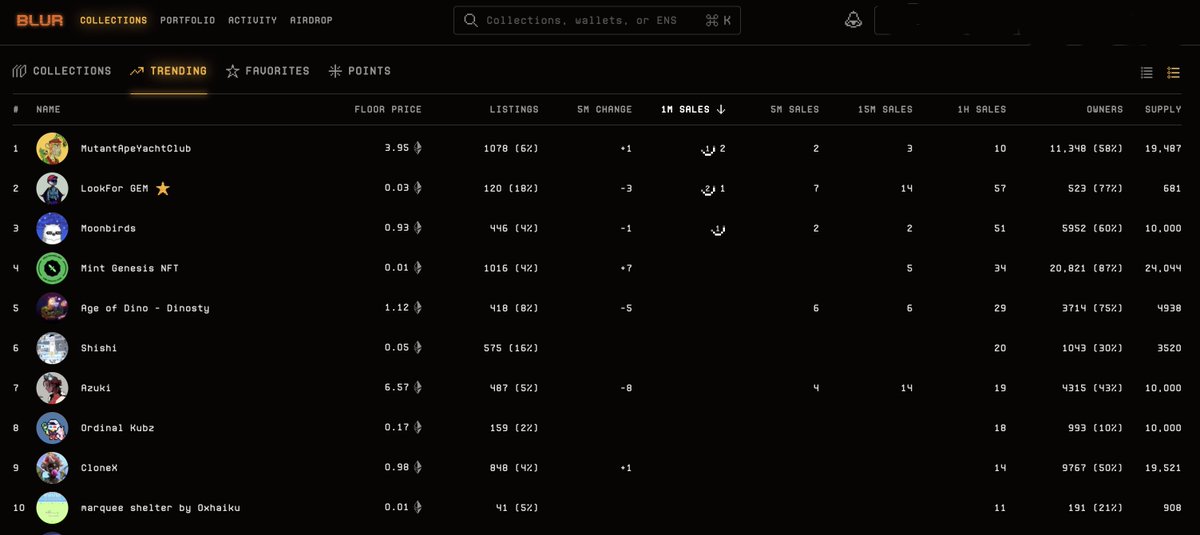
Task: Open CloneX collection name
Action: click(101, 468)
